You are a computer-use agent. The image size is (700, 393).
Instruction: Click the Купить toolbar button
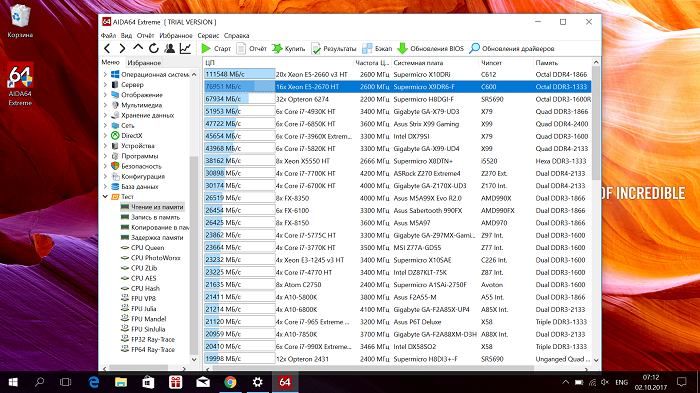289,49
